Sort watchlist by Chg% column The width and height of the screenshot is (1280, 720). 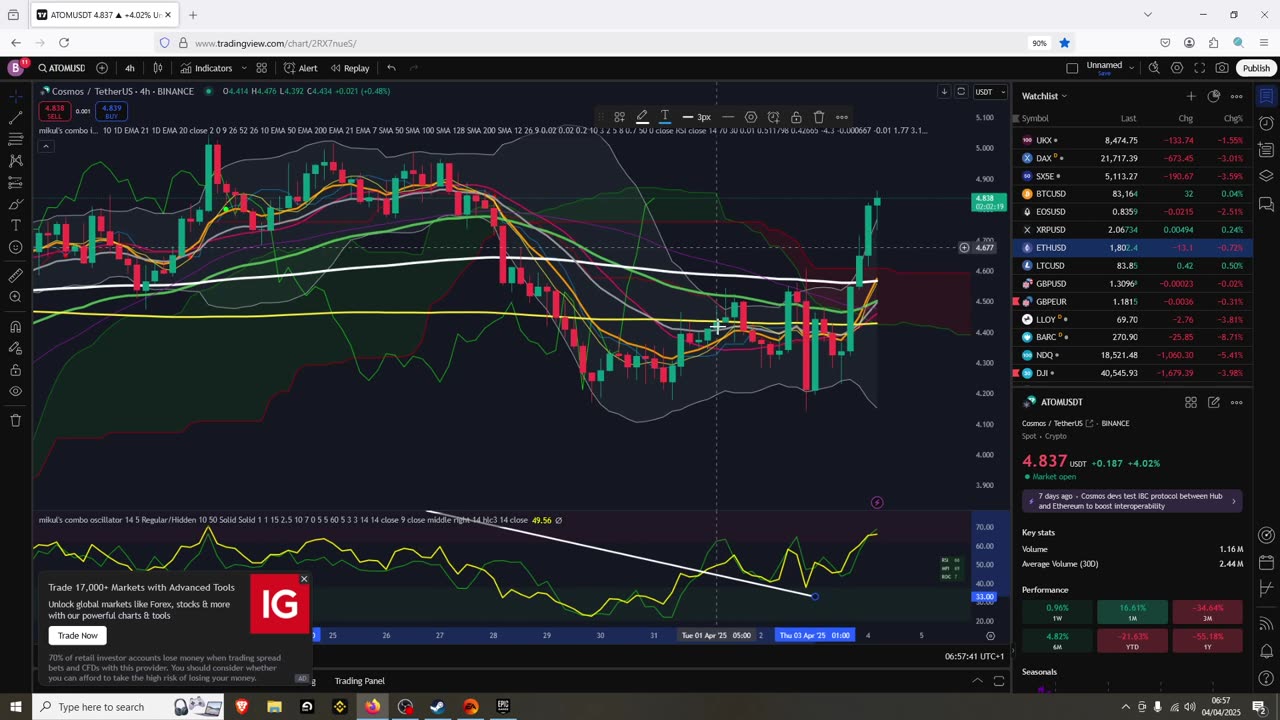point(1234,119)
